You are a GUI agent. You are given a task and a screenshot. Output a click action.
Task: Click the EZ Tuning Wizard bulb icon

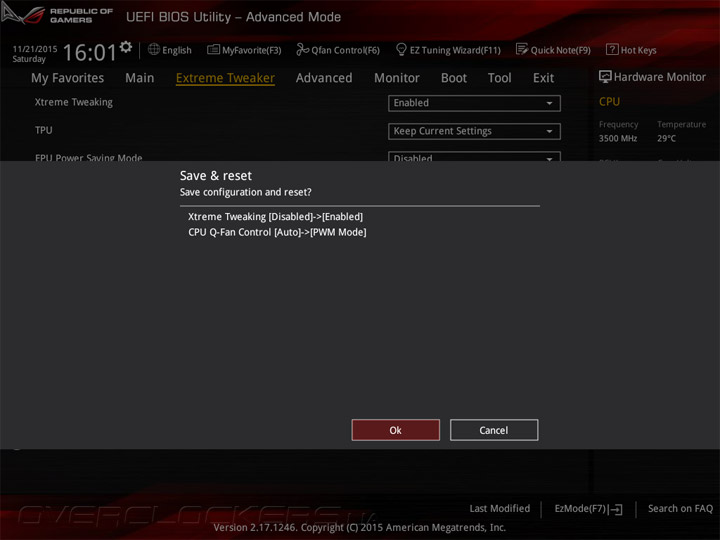401,49
